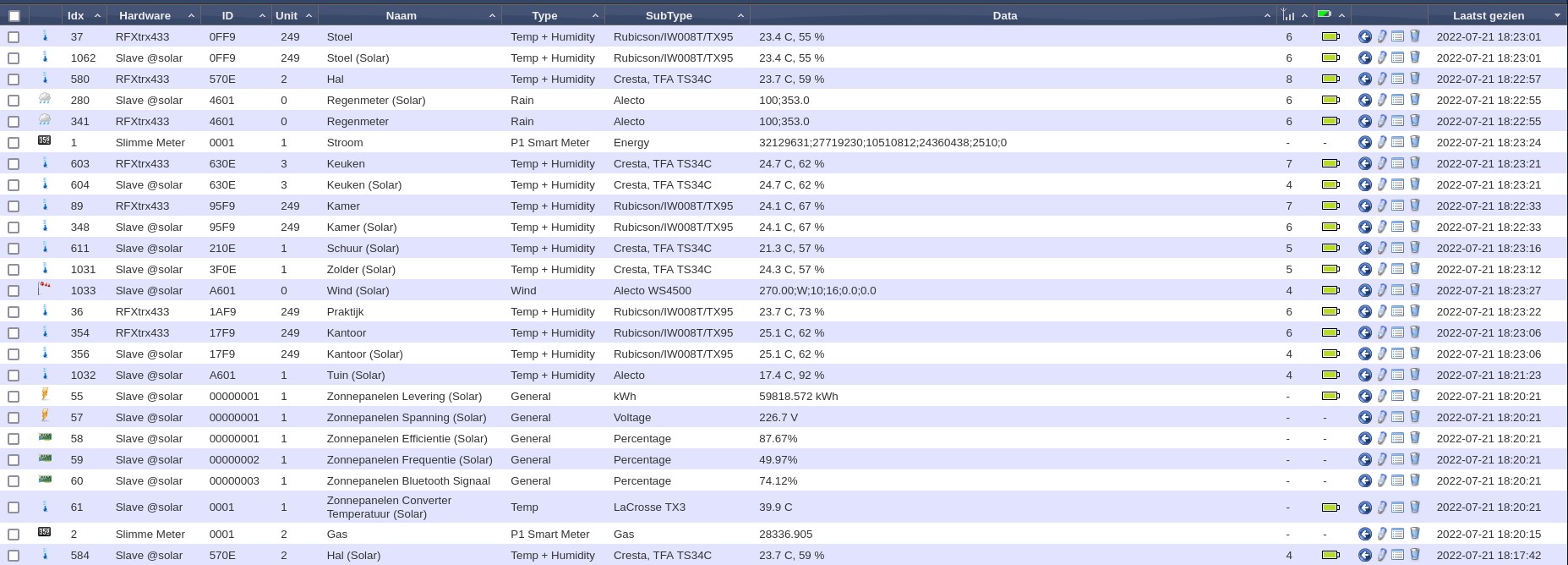Screen dimensions: 1568x565
Task: Click the Stroom data value cell
Action: point(882,143)
